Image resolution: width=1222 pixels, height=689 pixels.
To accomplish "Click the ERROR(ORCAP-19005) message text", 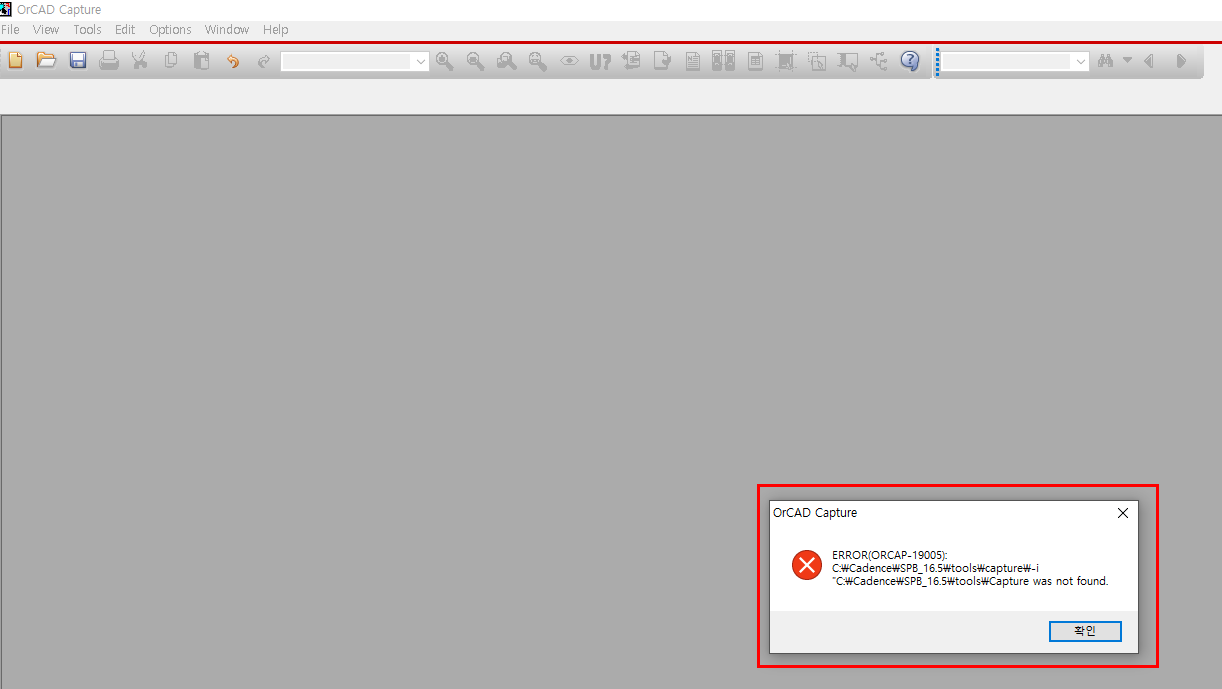I will tap(890, 555).
